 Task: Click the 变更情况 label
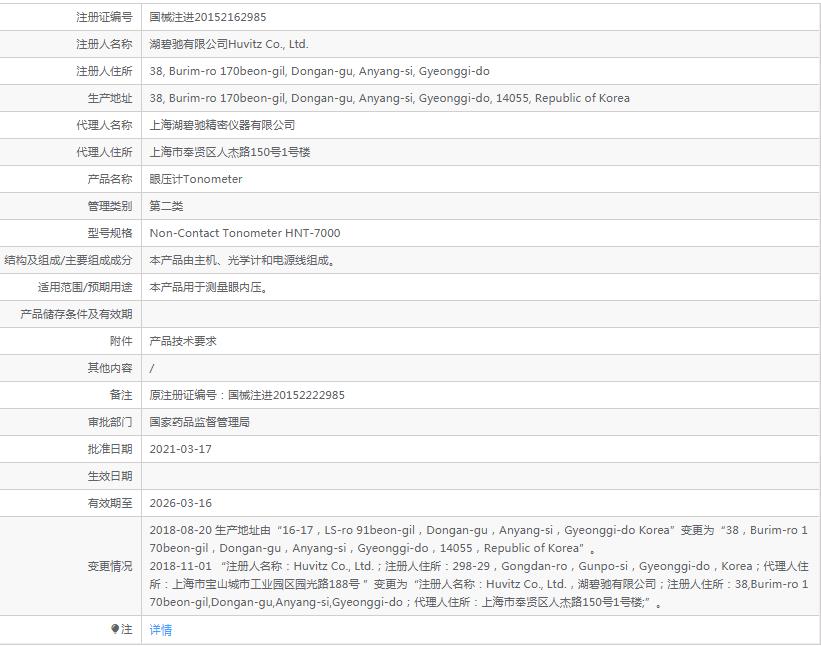pos(110,566)
